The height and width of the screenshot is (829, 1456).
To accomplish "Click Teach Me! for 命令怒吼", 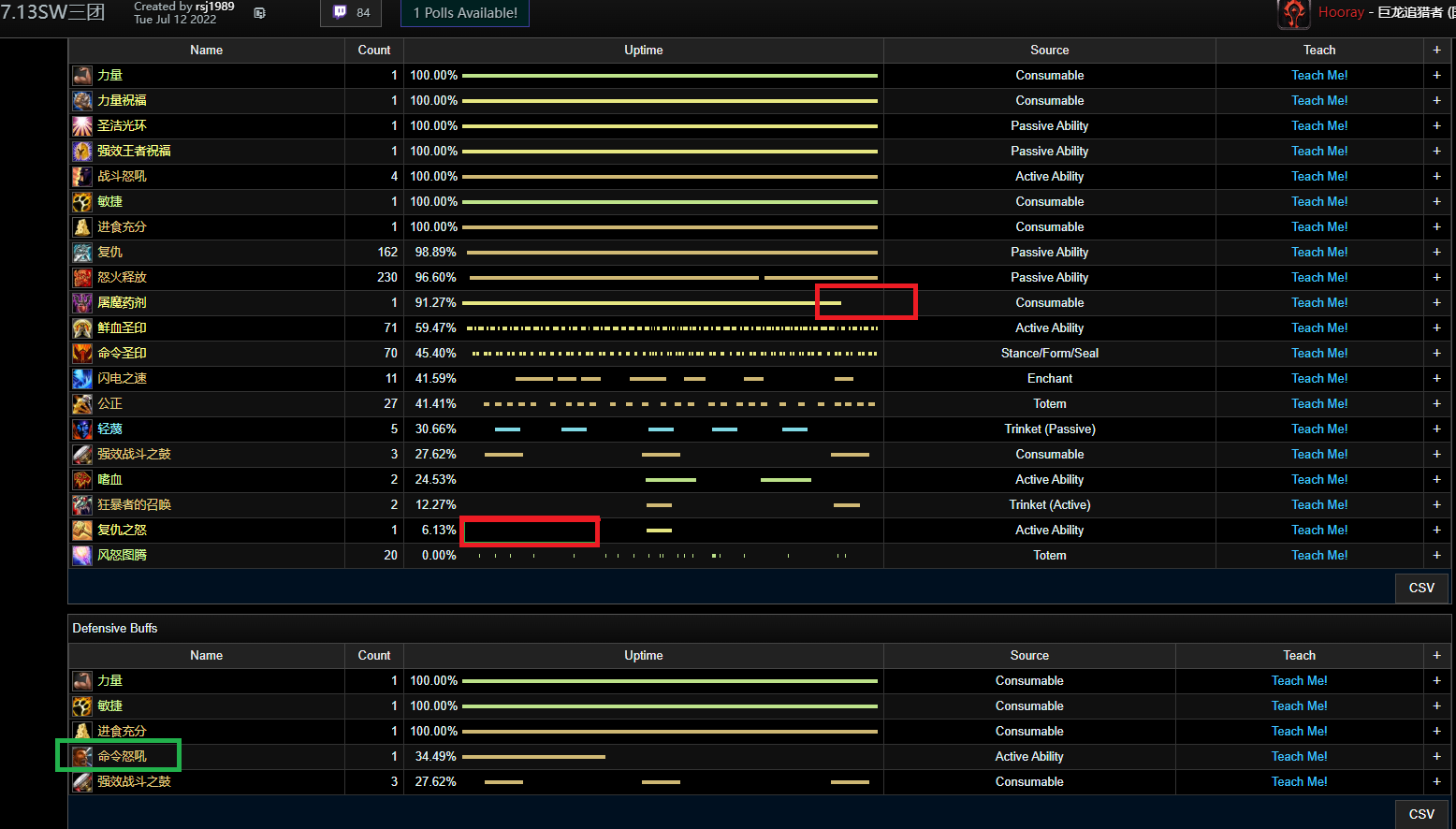I will (1299, 756).
